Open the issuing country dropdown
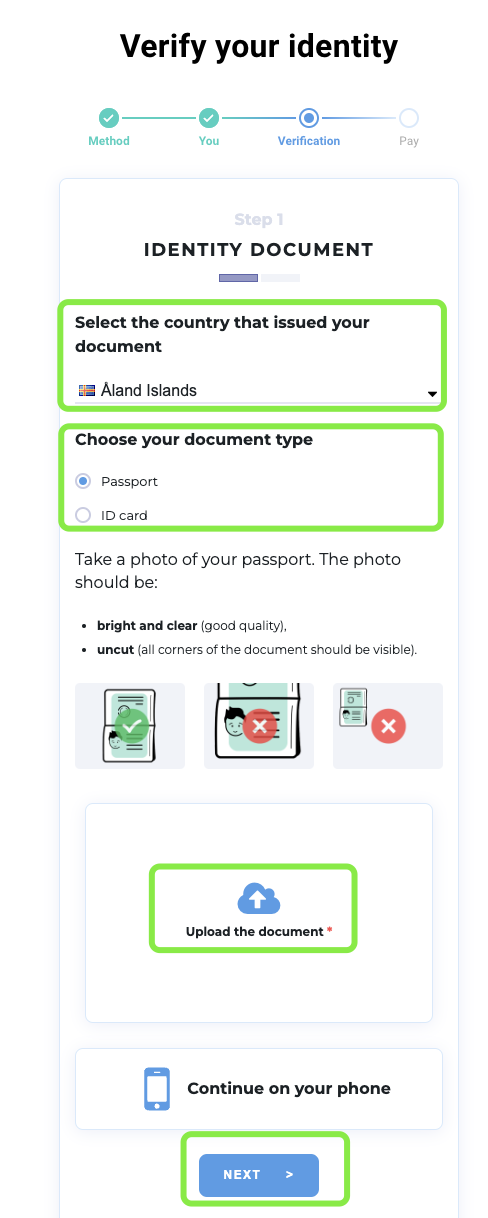The image size is (488, 1218). [258, 391]
